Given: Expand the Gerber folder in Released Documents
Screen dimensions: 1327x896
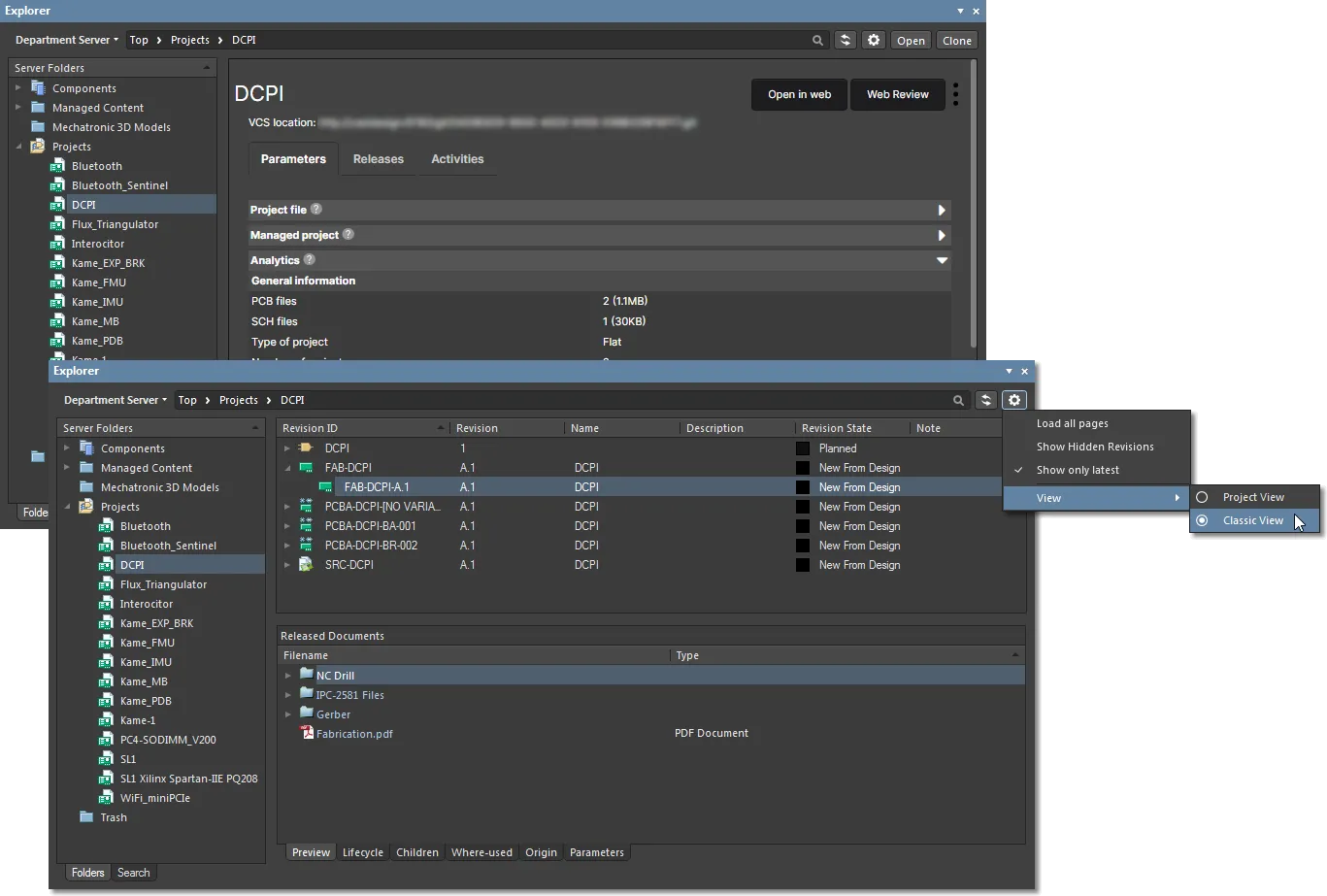Looking at the screenshot, I should (287, 713).
